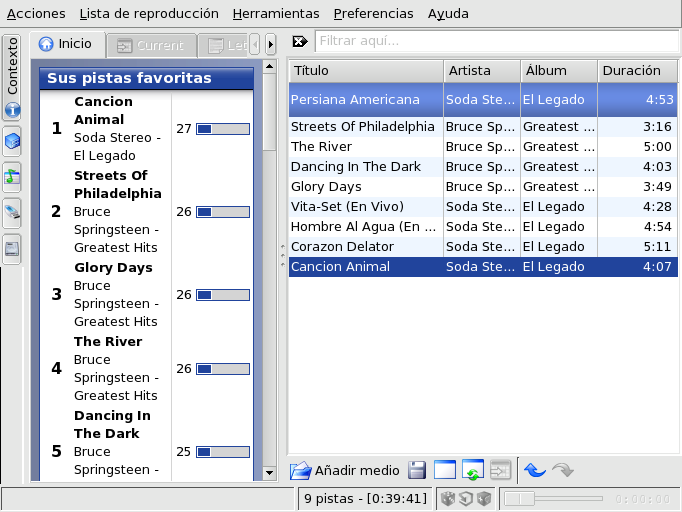Screen dimensions: 682x512
Task: Click score bar showing 27 for Cancion Animal
Action: pyautogui.click(x=223, y=129)
